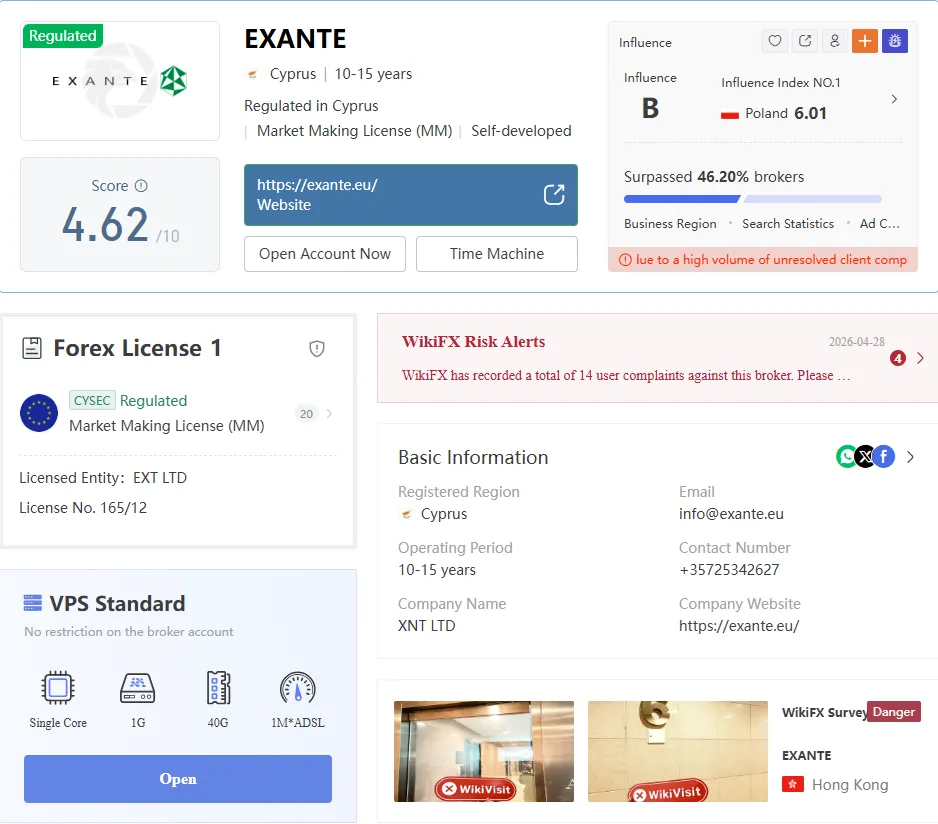Select the truncated Ad C… tab

(x=879, y=223)
